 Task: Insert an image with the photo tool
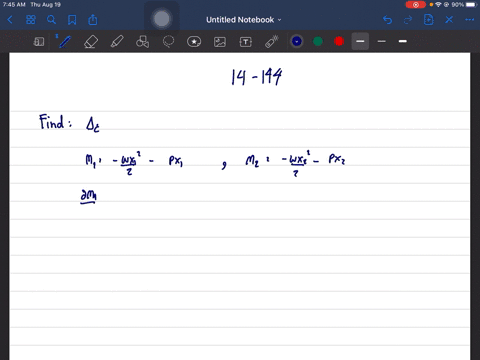[220, 42]
